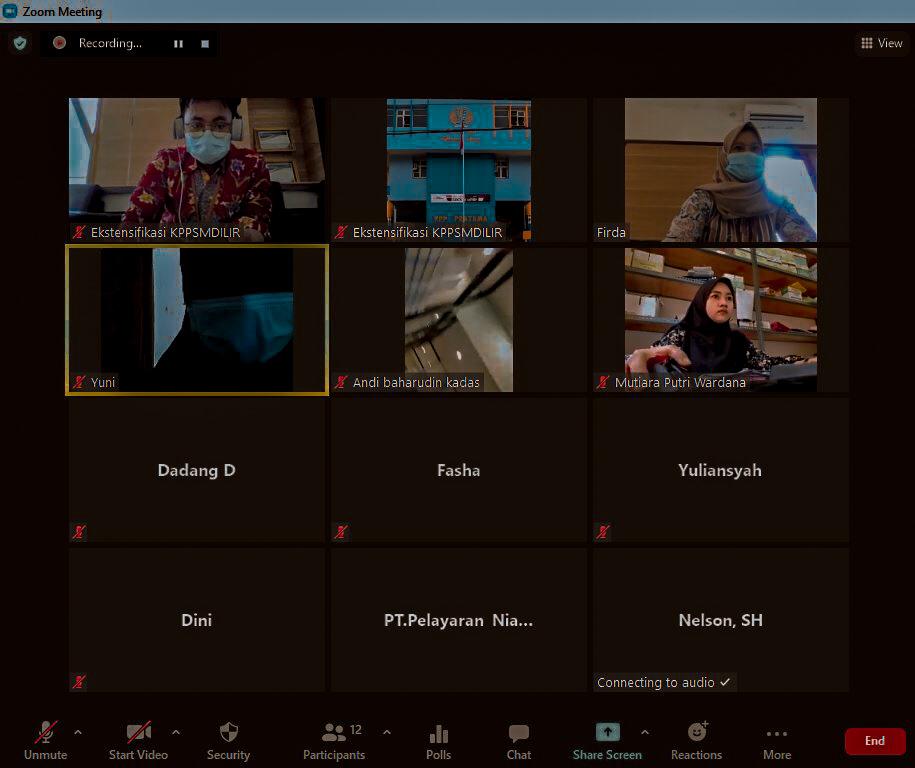Open the Participants panel
The image size is (915, 768).
click(x=334, y=740)
